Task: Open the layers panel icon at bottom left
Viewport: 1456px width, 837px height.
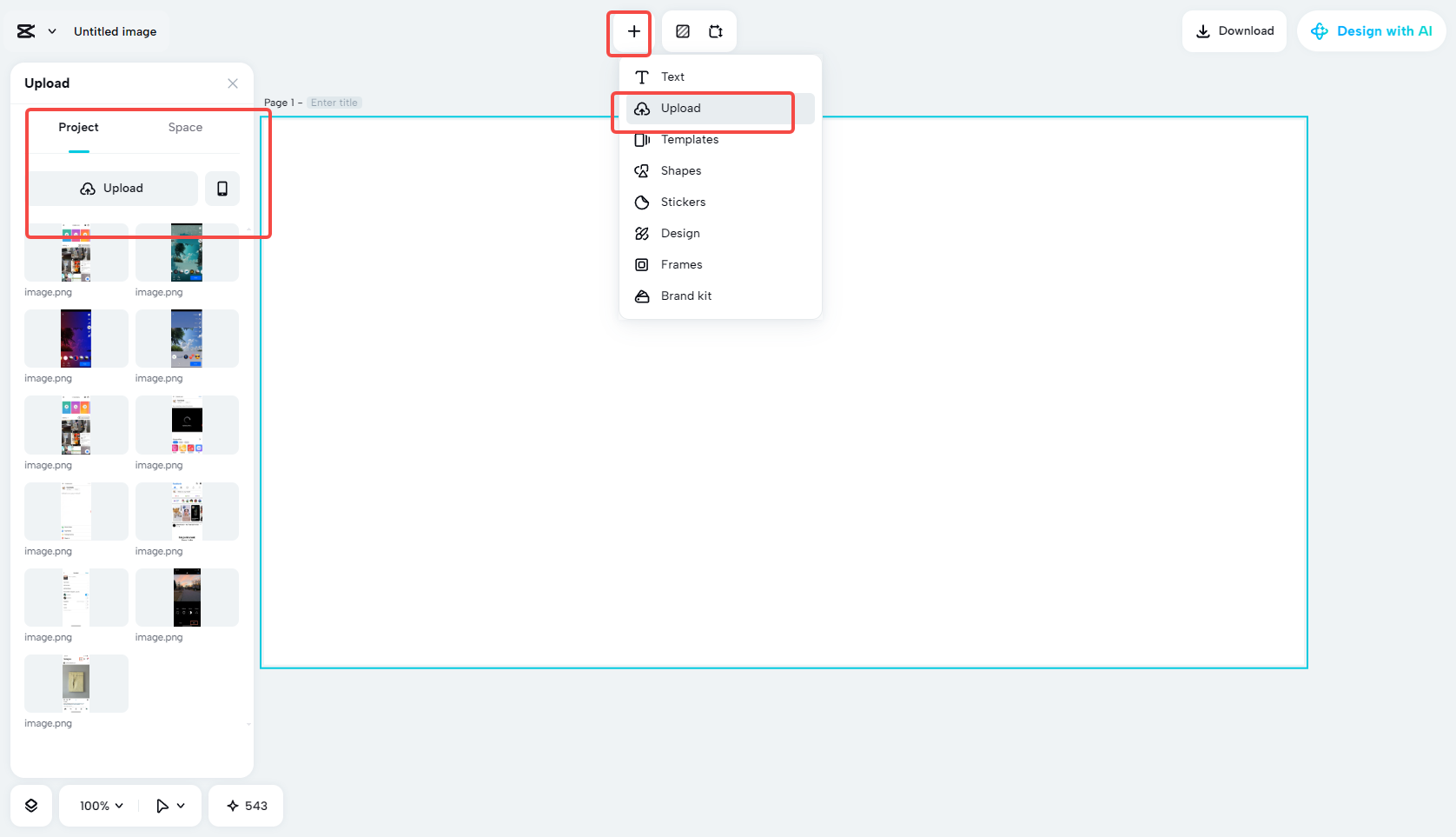Action: coord(31,806)
